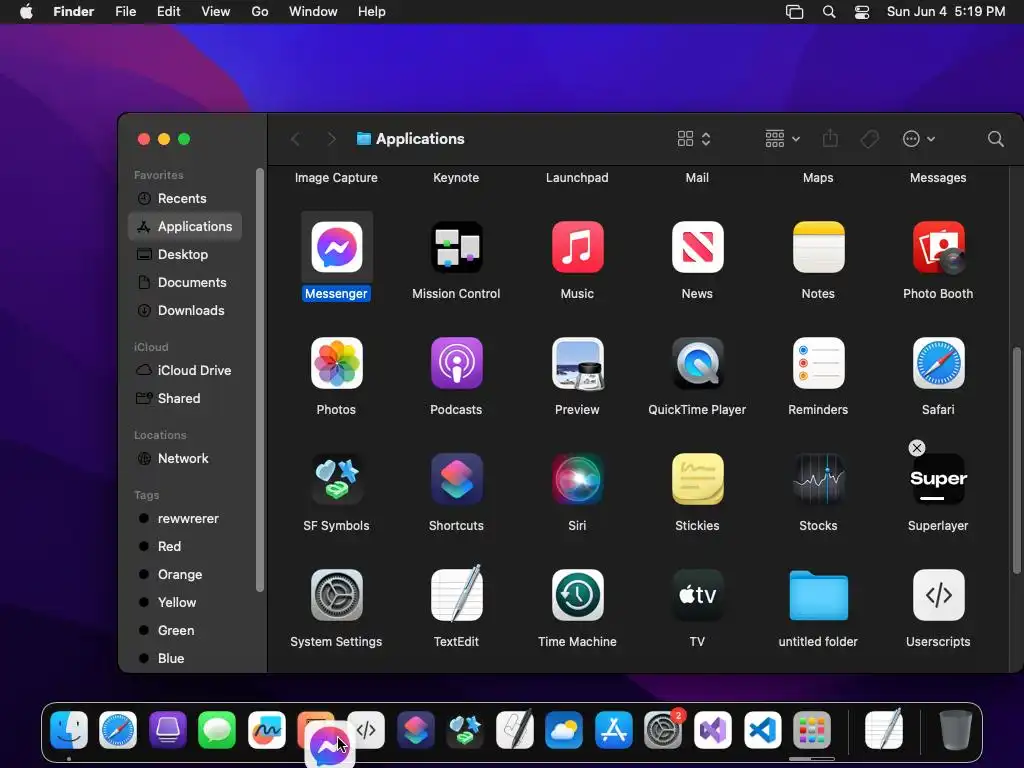Select the Shortcuts icon in Applications window
The image size is (1024, 768).
pos(456,479)
